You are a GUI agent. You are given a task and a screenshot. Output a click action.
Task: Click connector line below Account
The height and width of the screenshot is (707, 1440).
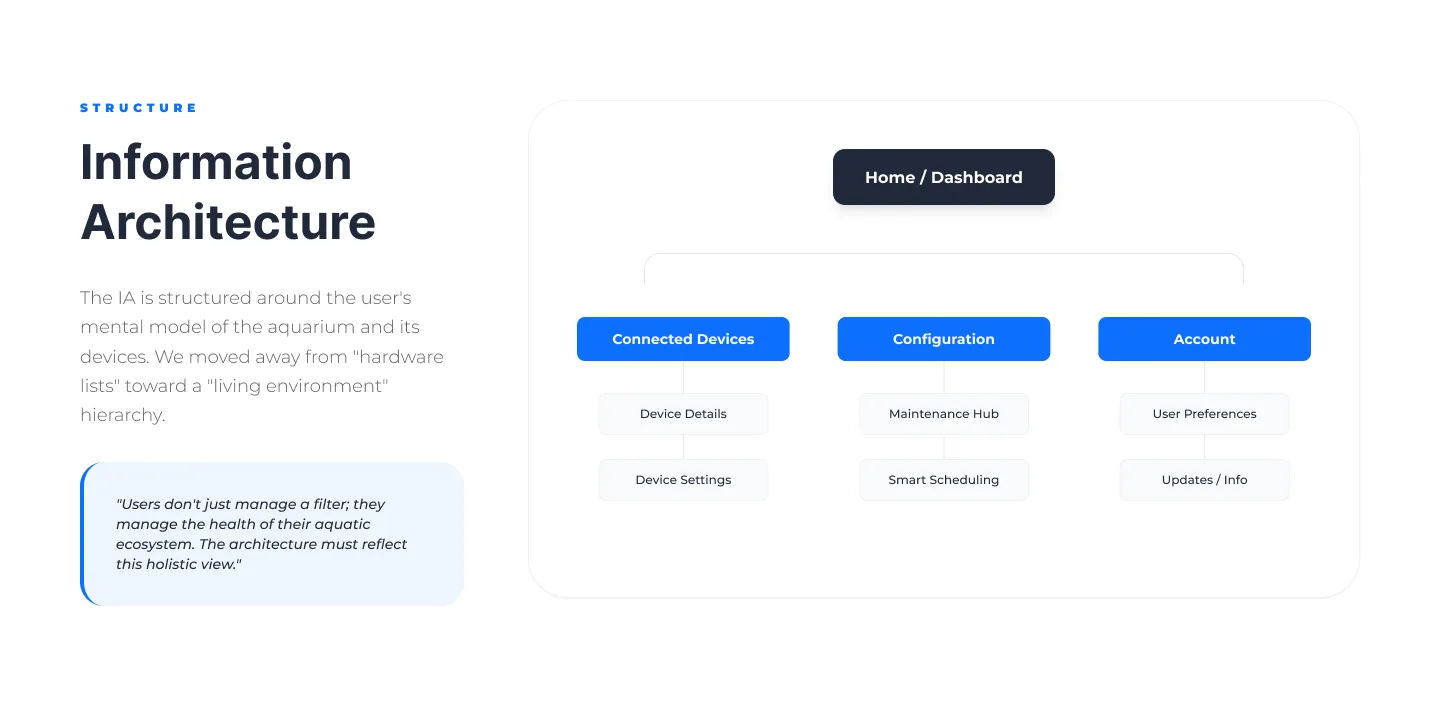(1204, 377)
